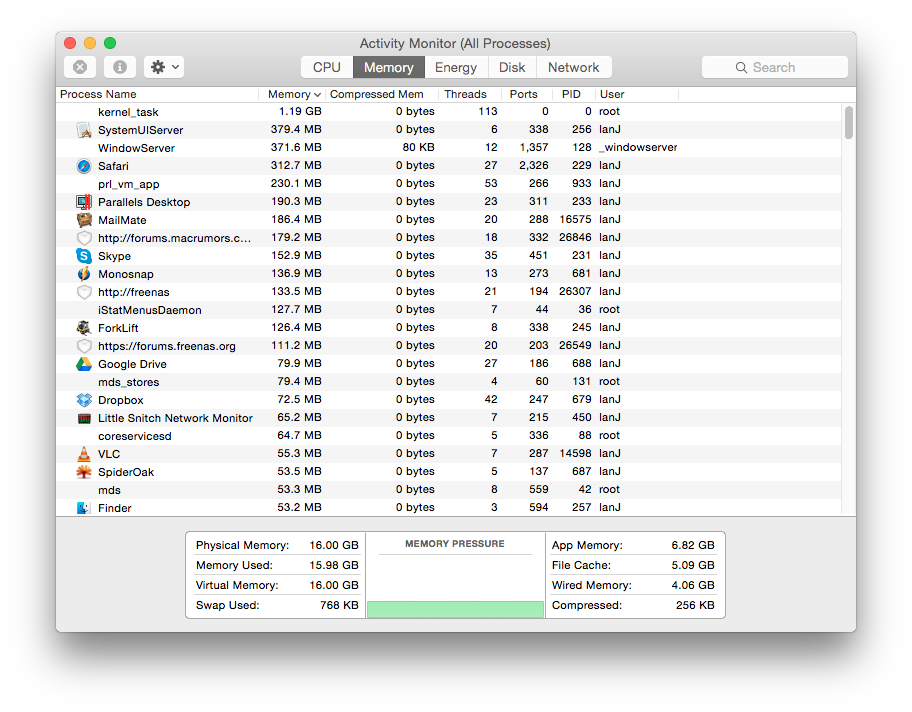Click the Memory Used 15.98 GB value
Viewport: 912px width, 712px height.
[333, 565]
